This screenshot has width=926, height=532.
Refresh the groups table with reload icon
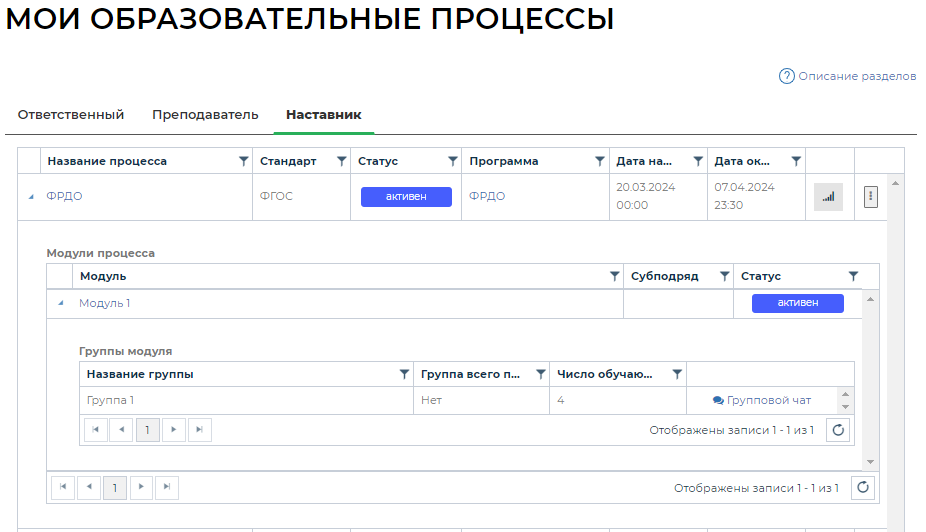[839, 430]
